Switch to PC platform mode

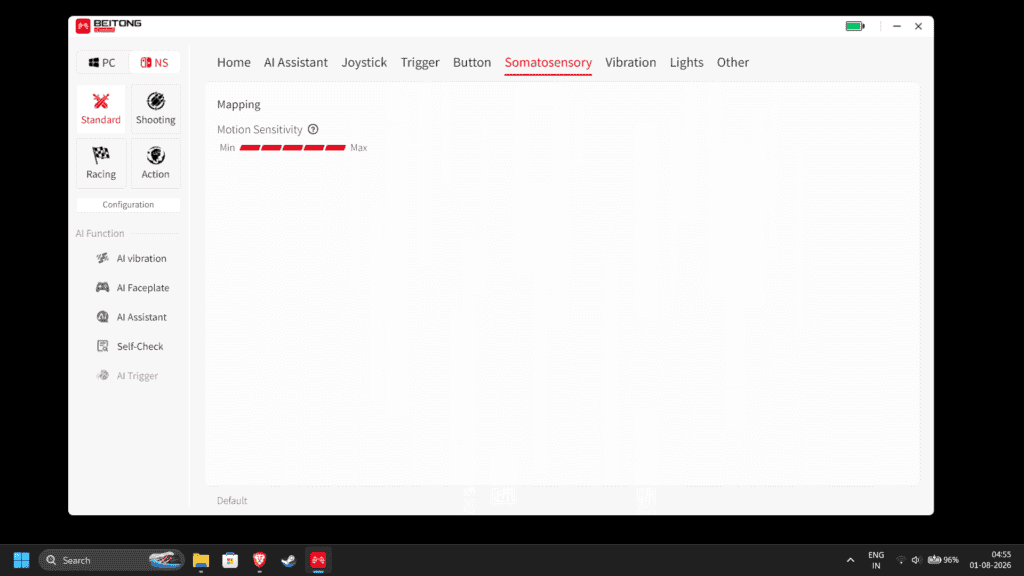point(102,63)
